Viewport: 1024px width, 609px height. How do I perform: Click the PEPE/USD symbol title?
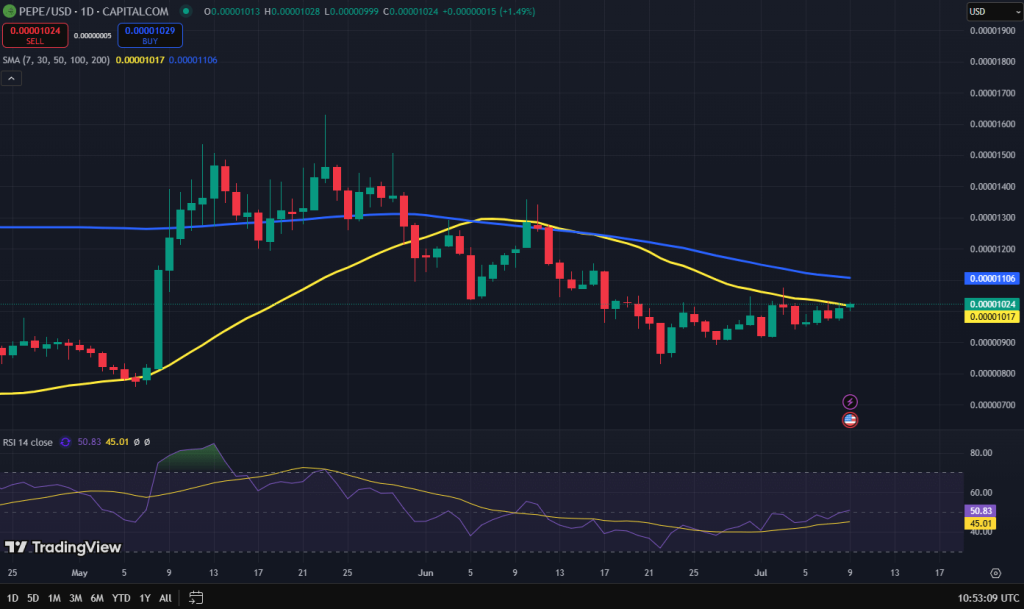pos(45,11)
